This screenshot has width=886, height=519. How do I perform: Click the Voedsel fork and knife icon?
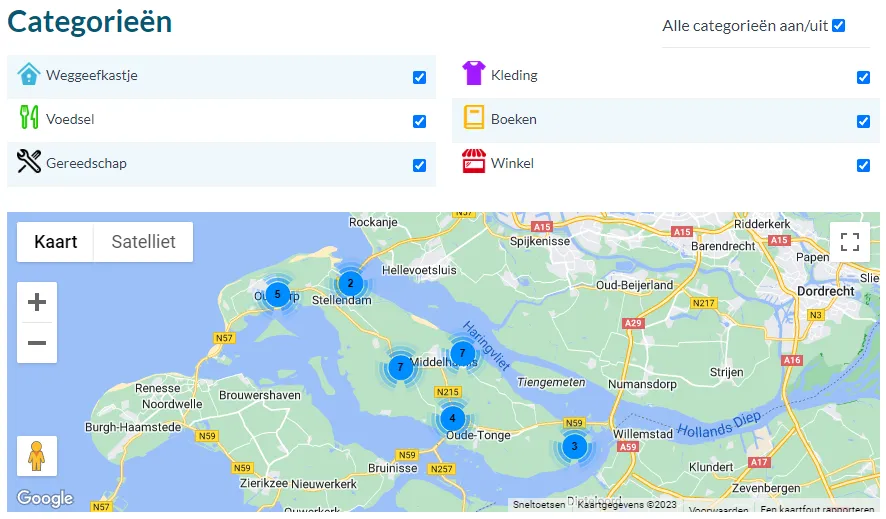click(29, 118)
